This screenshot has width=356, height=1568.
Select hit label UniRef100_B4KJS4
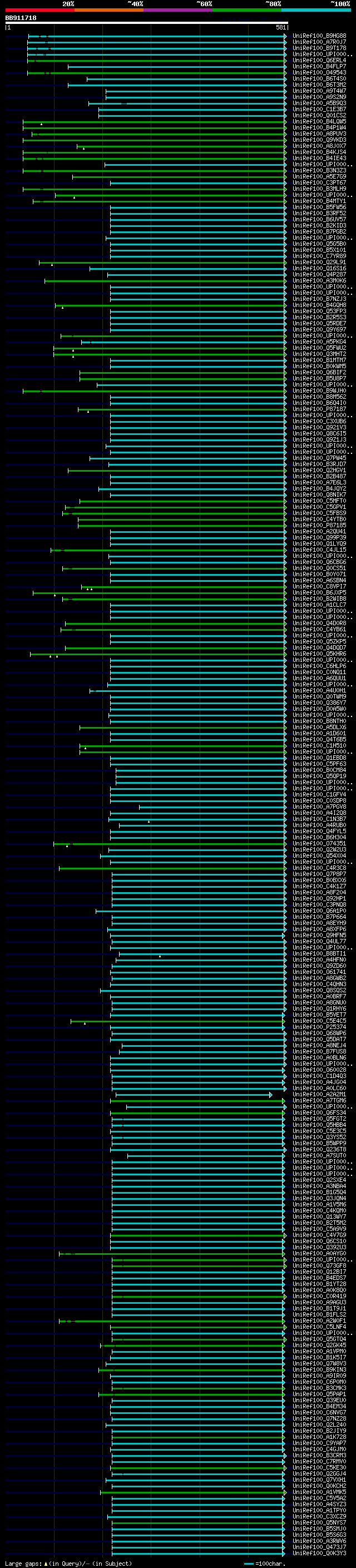pyautogui.click(x=319, y=152)
